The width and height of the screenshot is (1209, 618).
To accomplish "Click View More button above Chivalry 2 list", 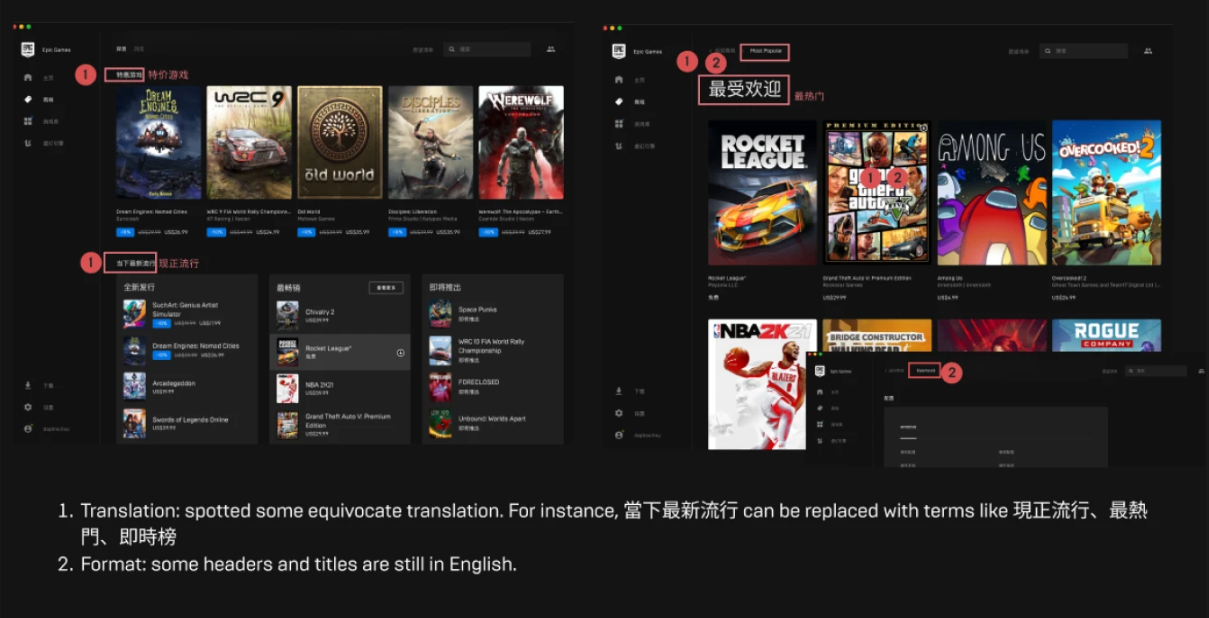I will tap(386, 288).
